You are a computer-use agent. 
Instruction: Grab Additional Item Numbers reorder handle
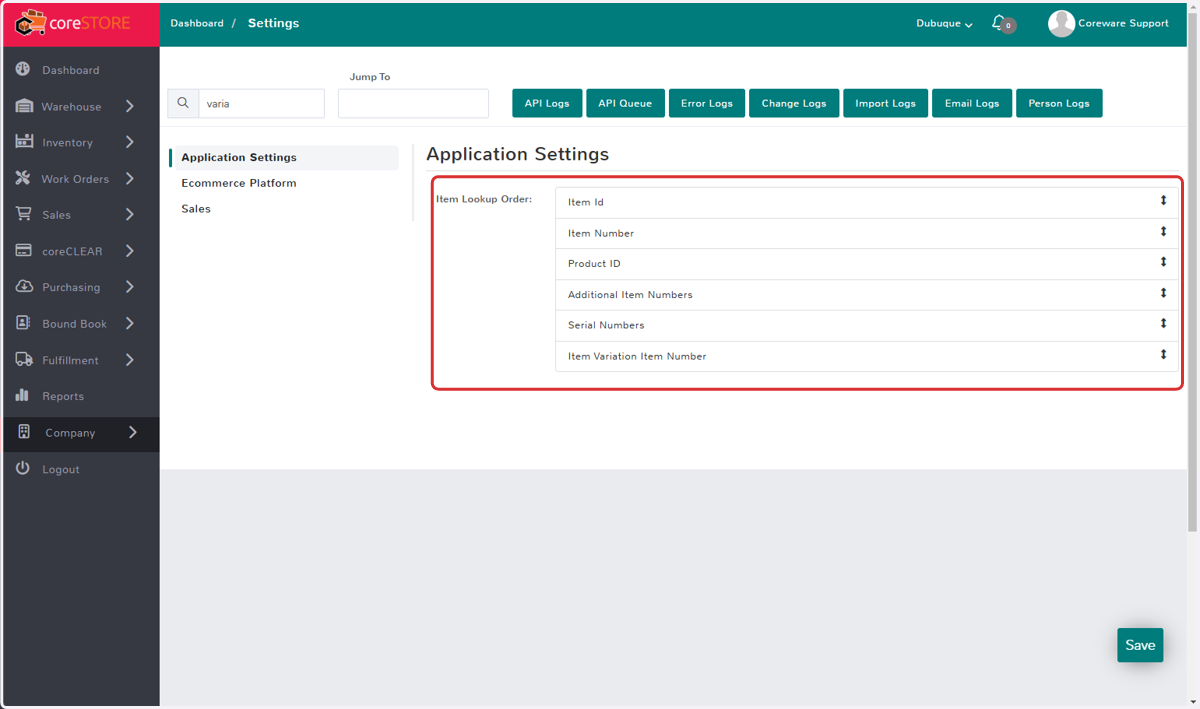(1163, 293)
